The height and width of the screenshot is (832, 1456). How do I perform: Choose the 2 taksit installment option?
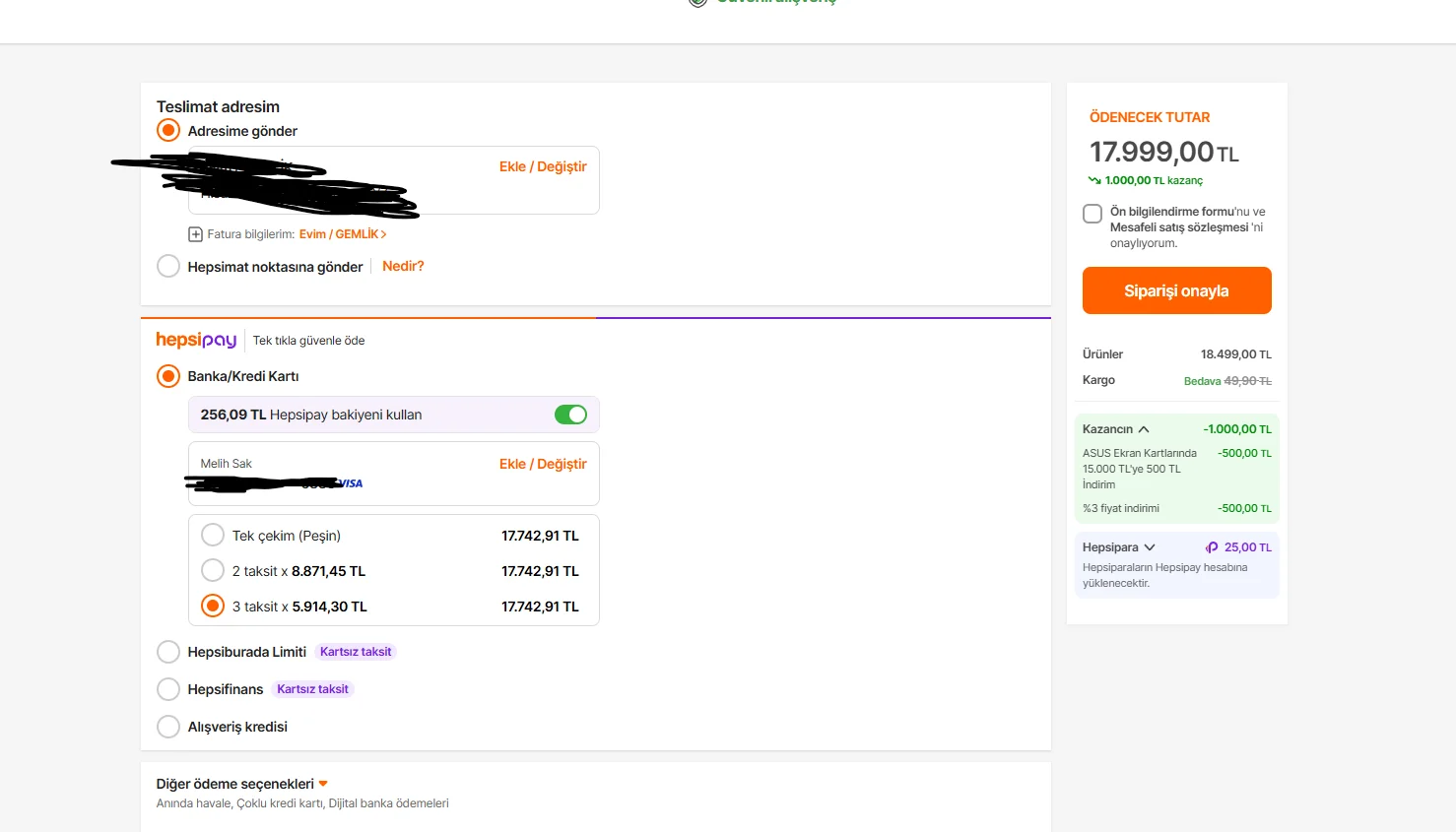click(x=213, y=571)
